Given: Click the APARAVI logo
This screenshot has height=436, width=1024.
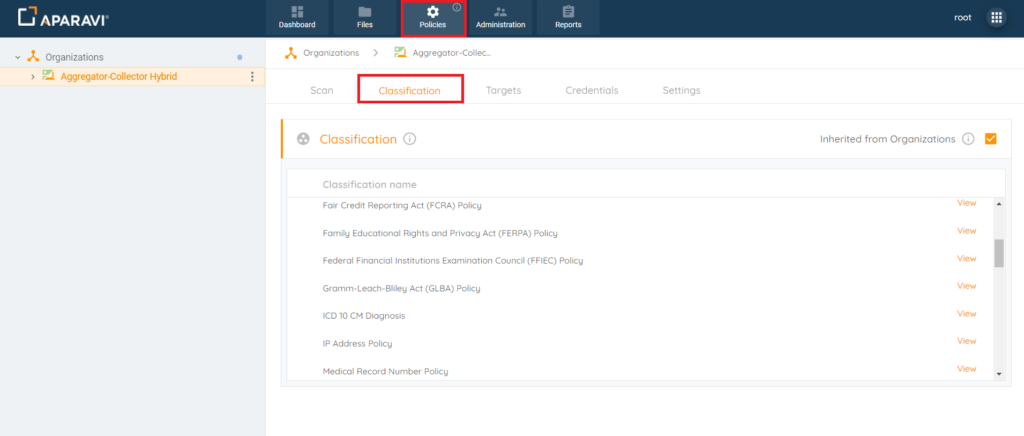Looking at the screenshot, I should (x=63, y=18).
